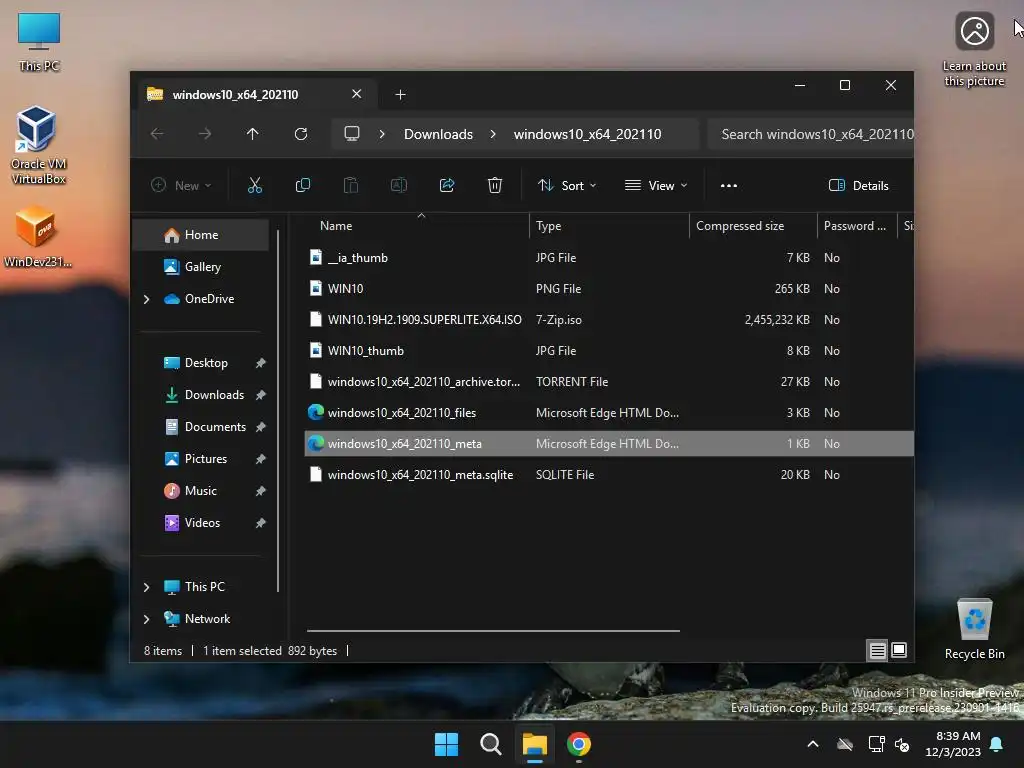Image resolution: width=1024 pixels, height=768 pixels.
Task: Open taskbar Search
Action: [x=490, y=744]
